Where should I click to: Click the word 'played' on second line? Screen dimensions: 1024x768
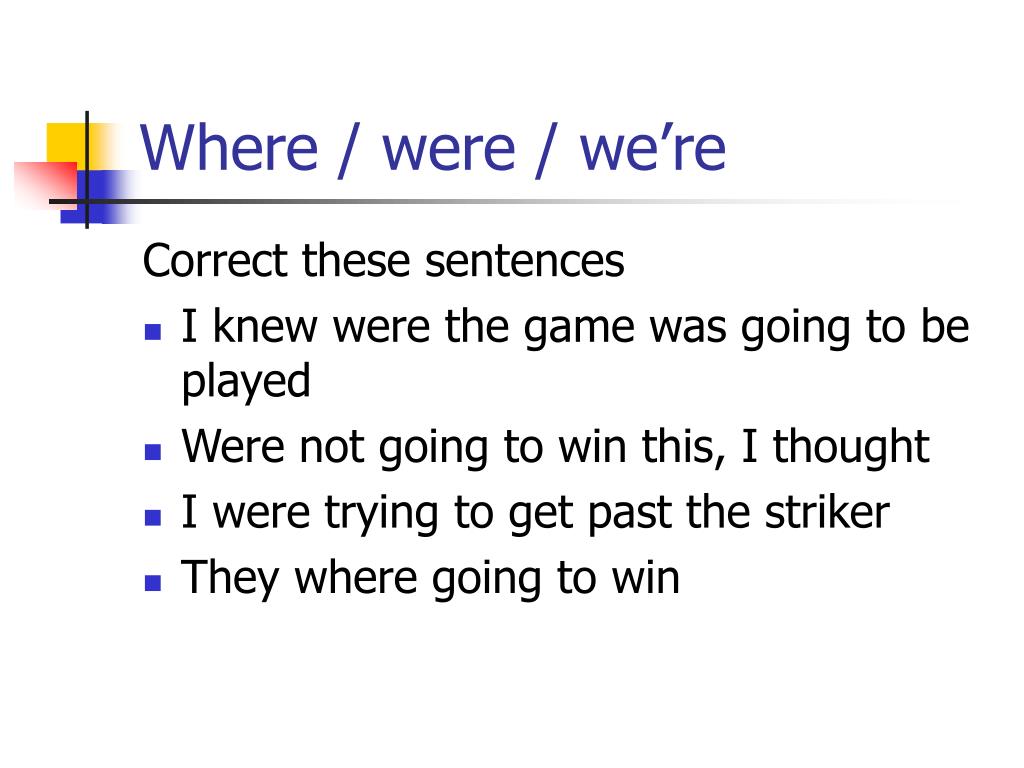(246, 382)
